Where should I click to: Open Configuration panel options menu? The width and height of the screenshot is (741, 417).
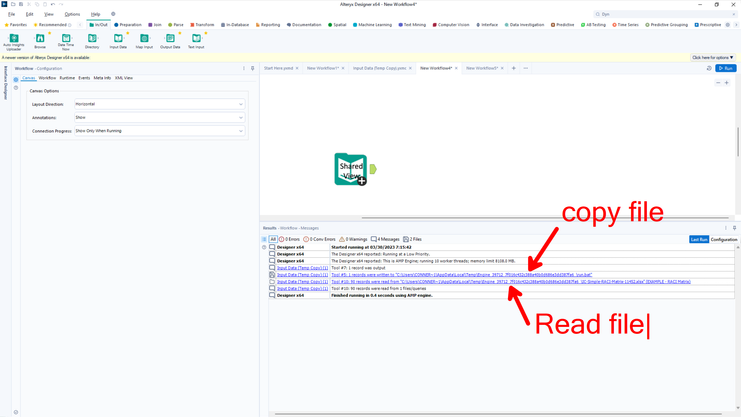(244, 68)
